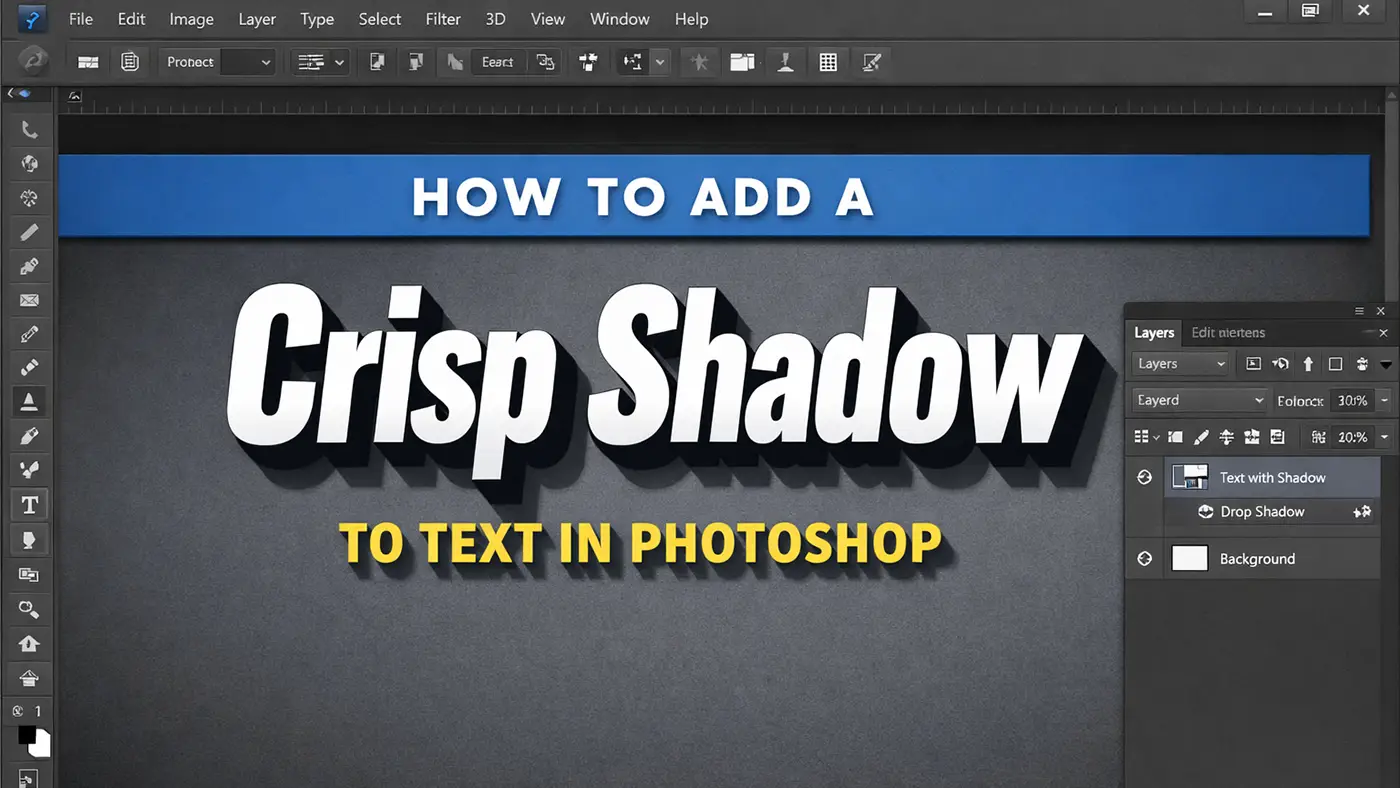Select the up-arrow tool in left toolbar

click(x=29, y=643)
